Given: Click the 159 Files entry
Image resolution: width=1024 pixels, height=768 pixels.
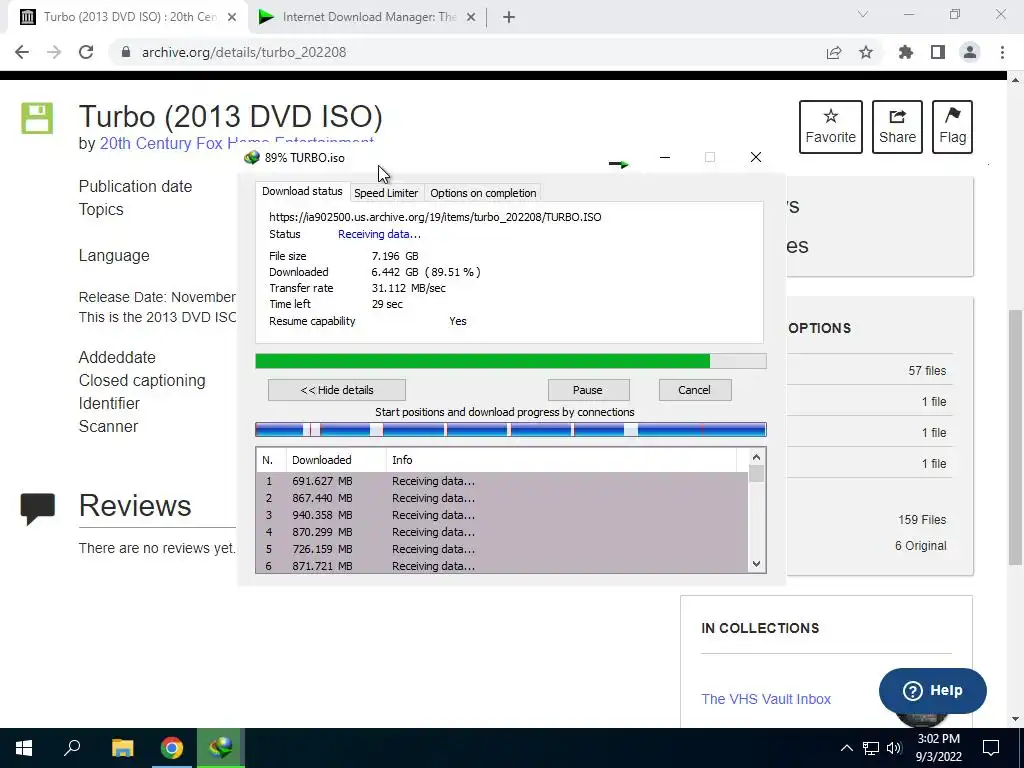Looking at the screenshot, I should 921,520.
